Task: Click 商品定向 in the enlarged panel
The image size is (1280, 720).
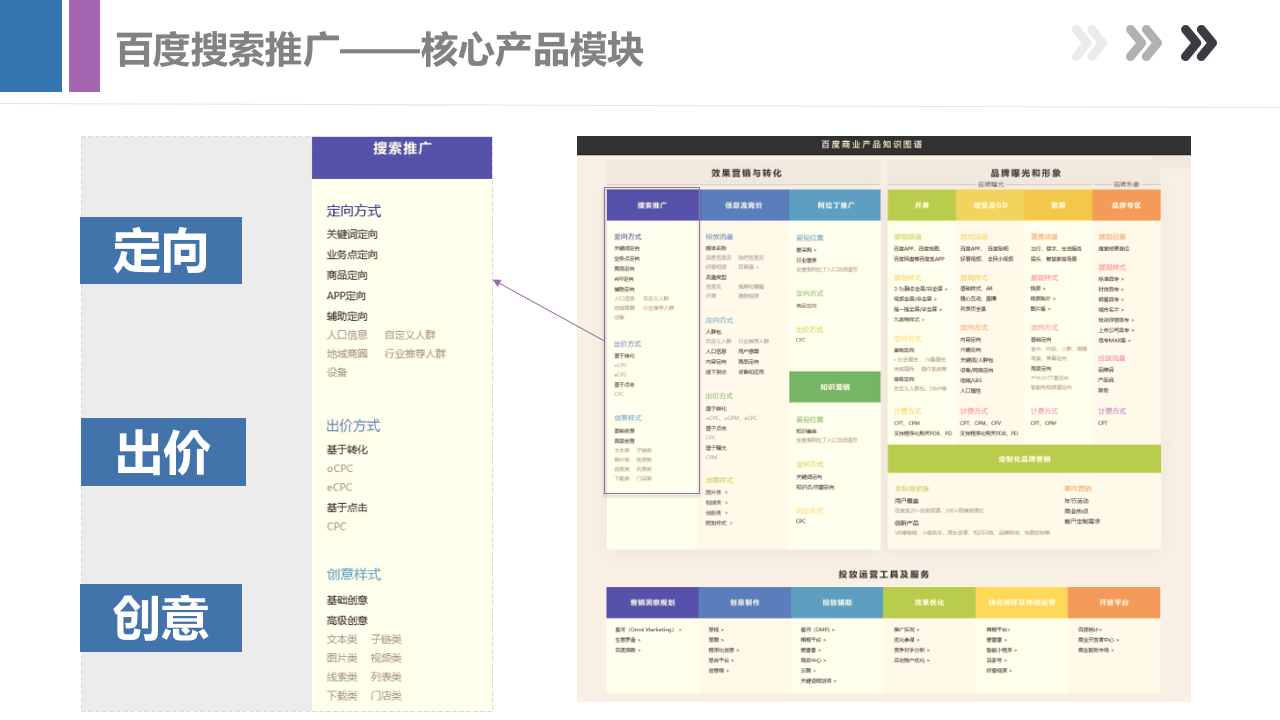Action: [347, 275]
